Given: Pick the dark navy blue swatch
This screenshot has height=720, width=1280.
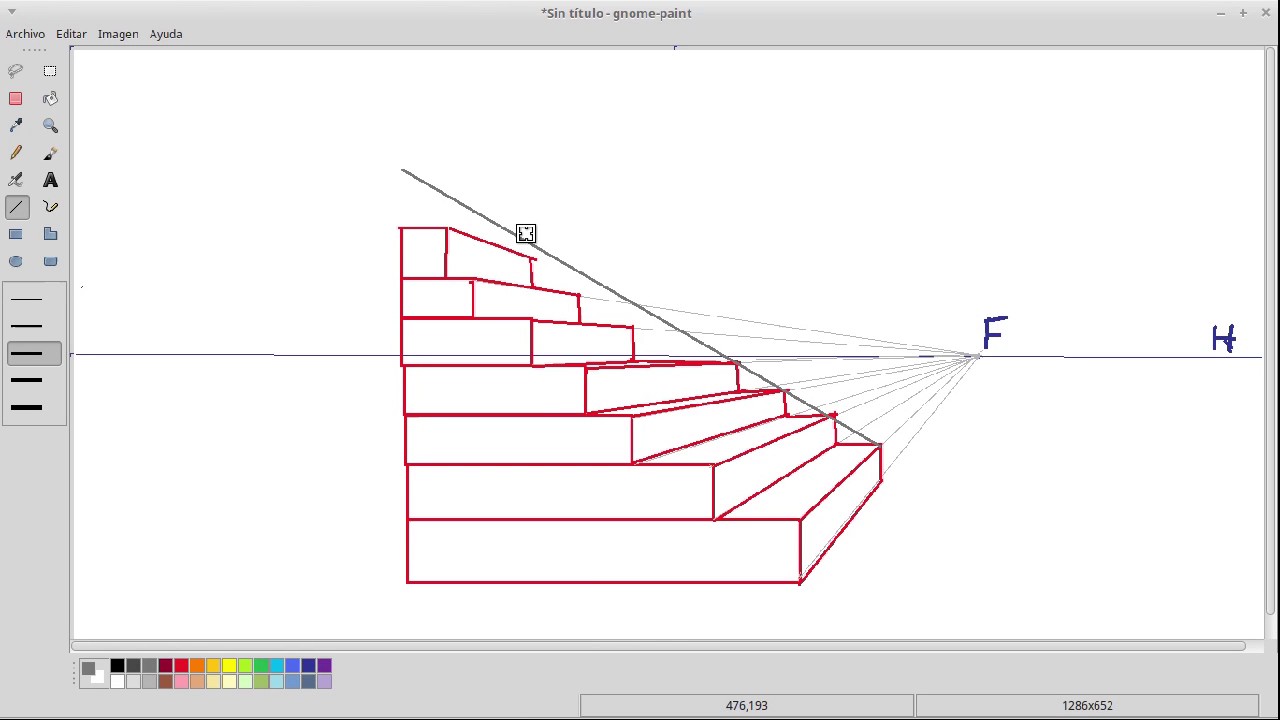Looking at the screenshot, I should pyautogui.click(x=308, y=665).
